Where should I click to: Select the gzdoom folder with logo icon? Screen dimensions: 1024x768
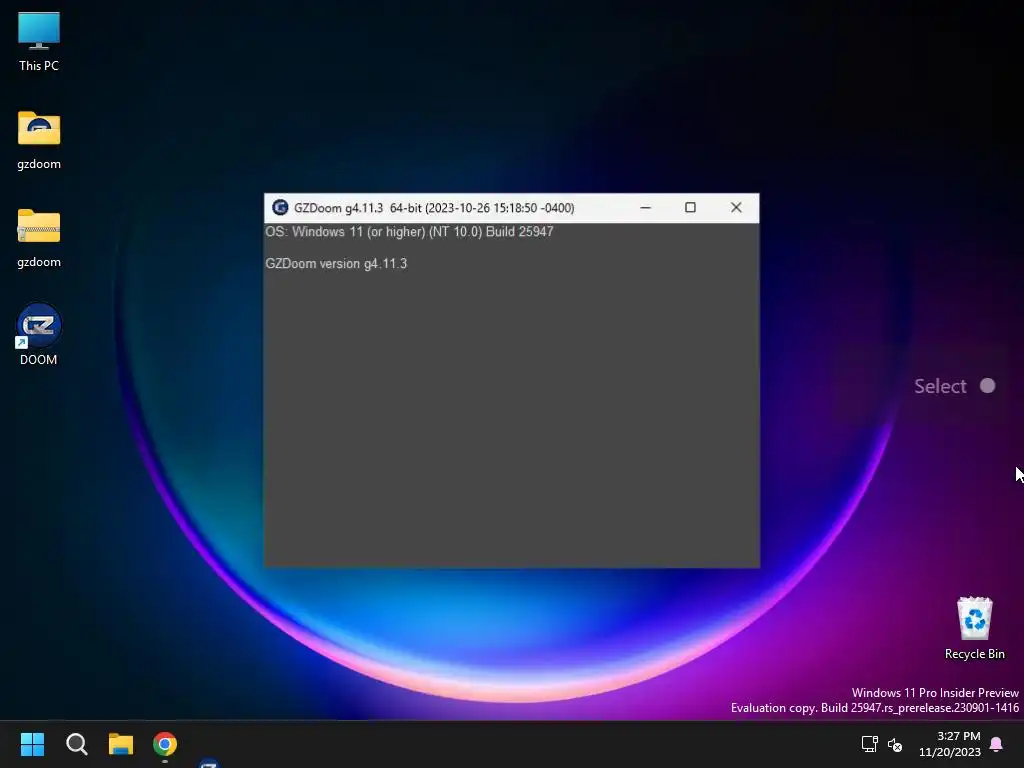39,140
